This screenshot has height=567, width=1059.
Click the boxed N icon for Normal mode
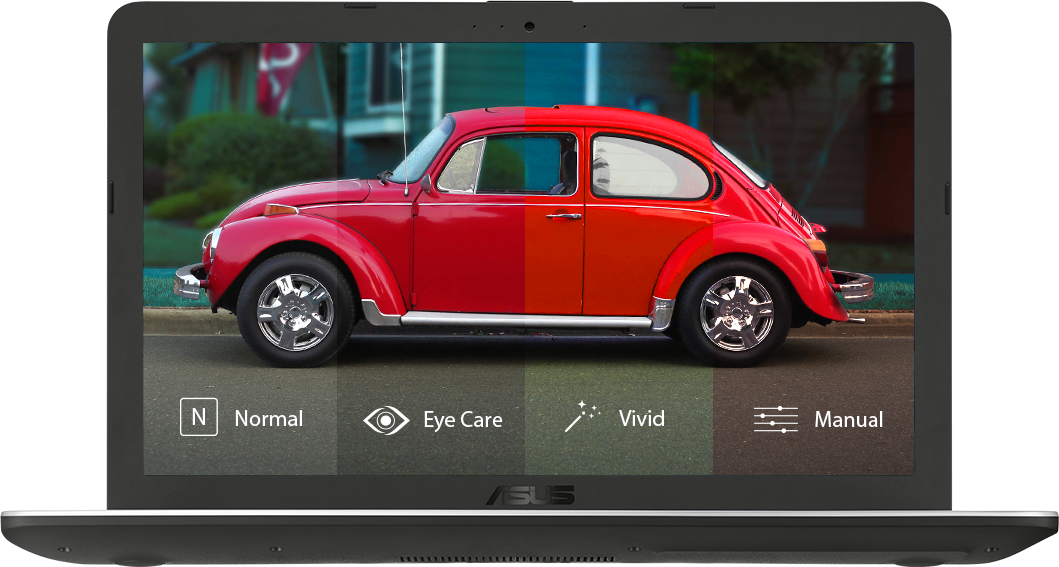tap(199, 417)
